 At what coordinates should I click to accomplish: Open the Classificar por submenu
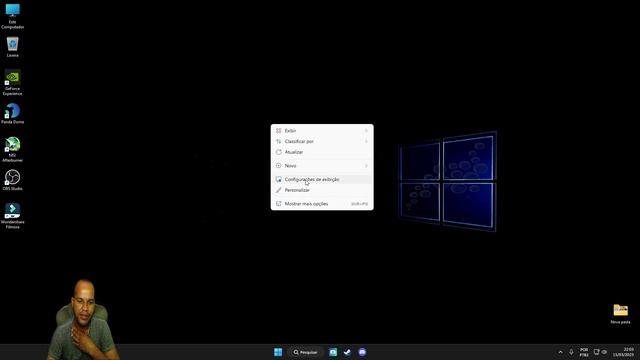point(322,141)
